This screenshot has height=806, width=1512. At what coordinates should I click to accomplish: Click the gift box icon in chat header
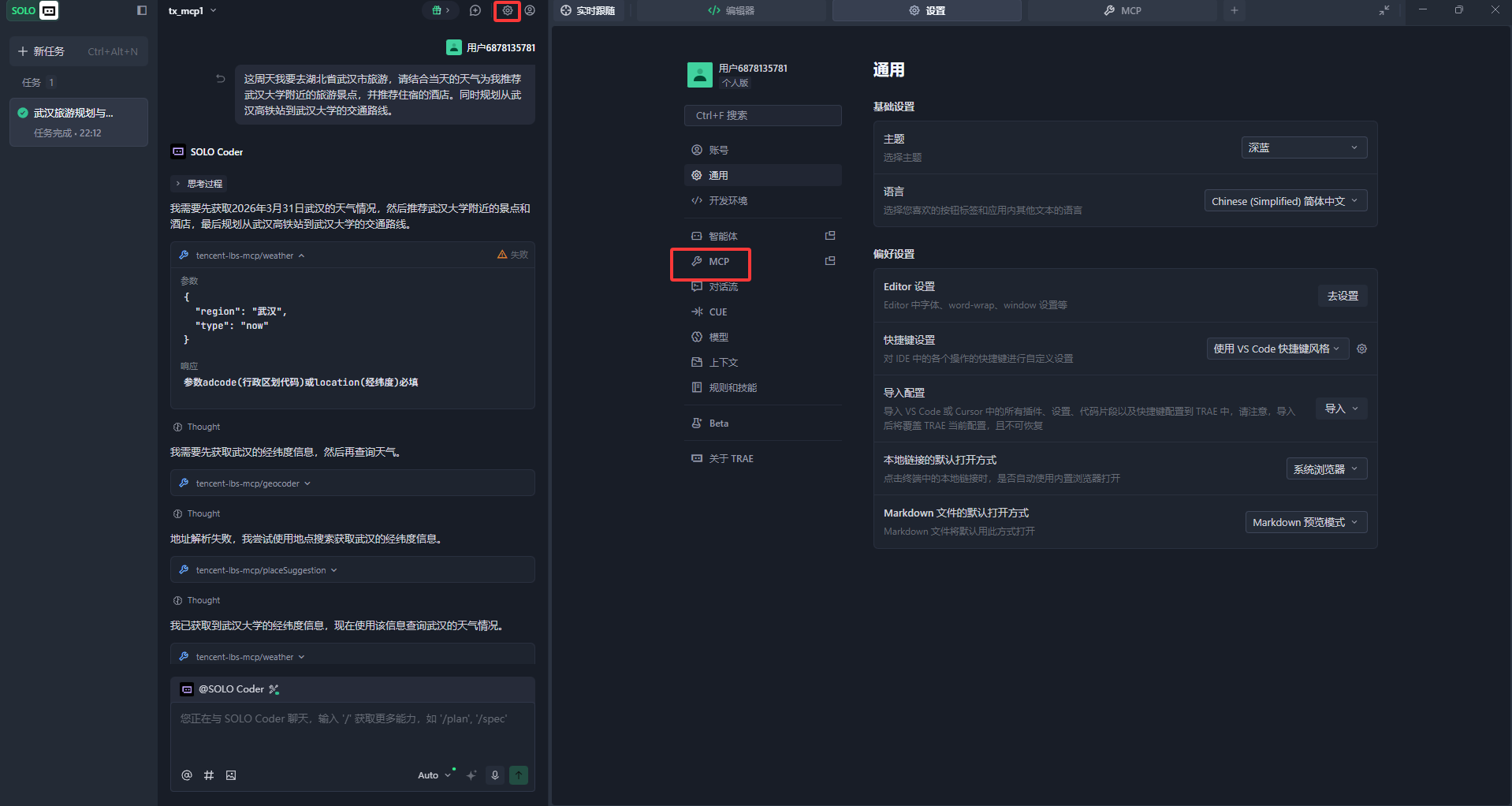tap(440, 10)
